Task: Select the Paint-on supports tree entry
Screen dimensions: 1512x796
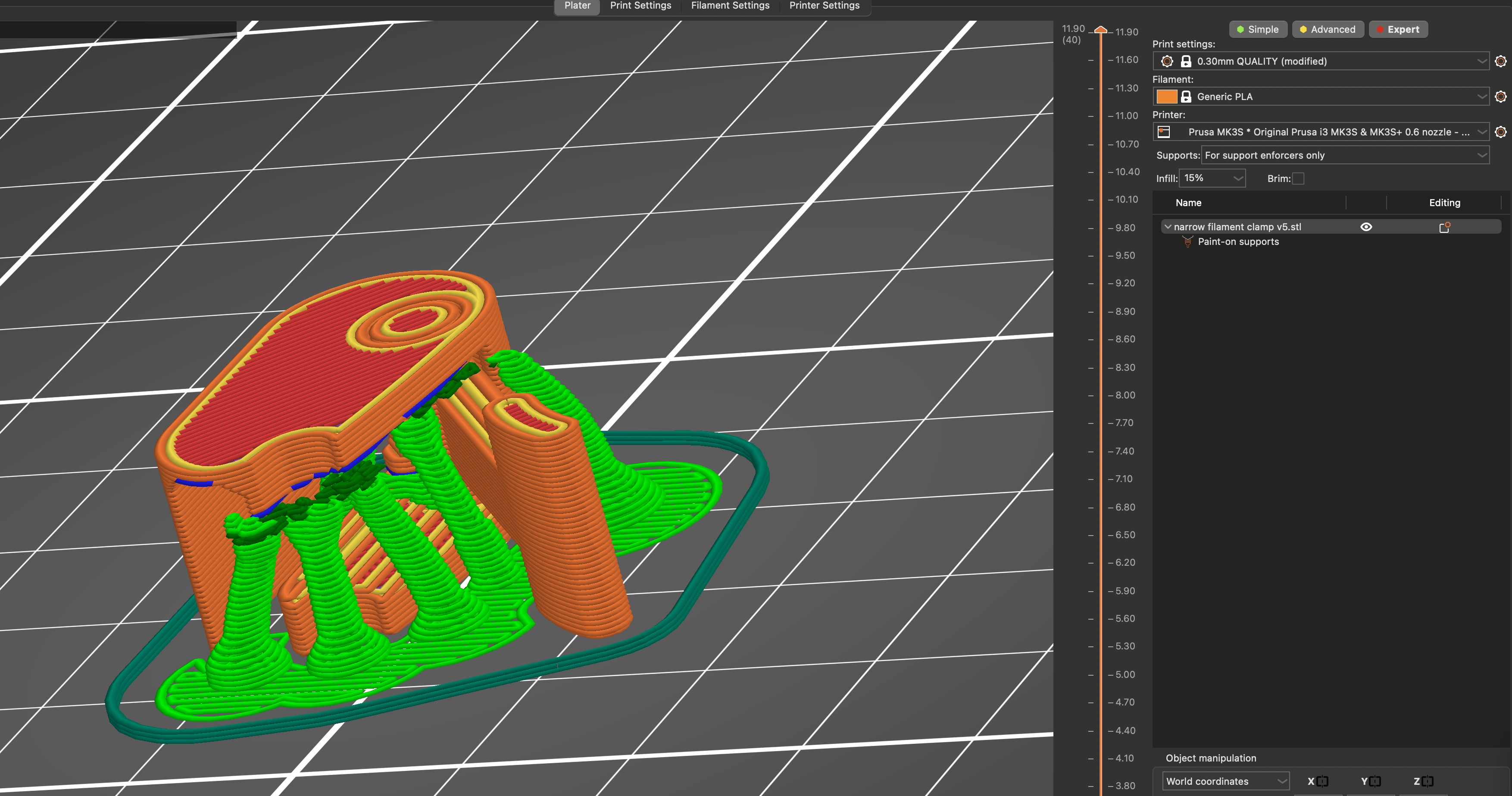Action: [x=1238, y=242]
